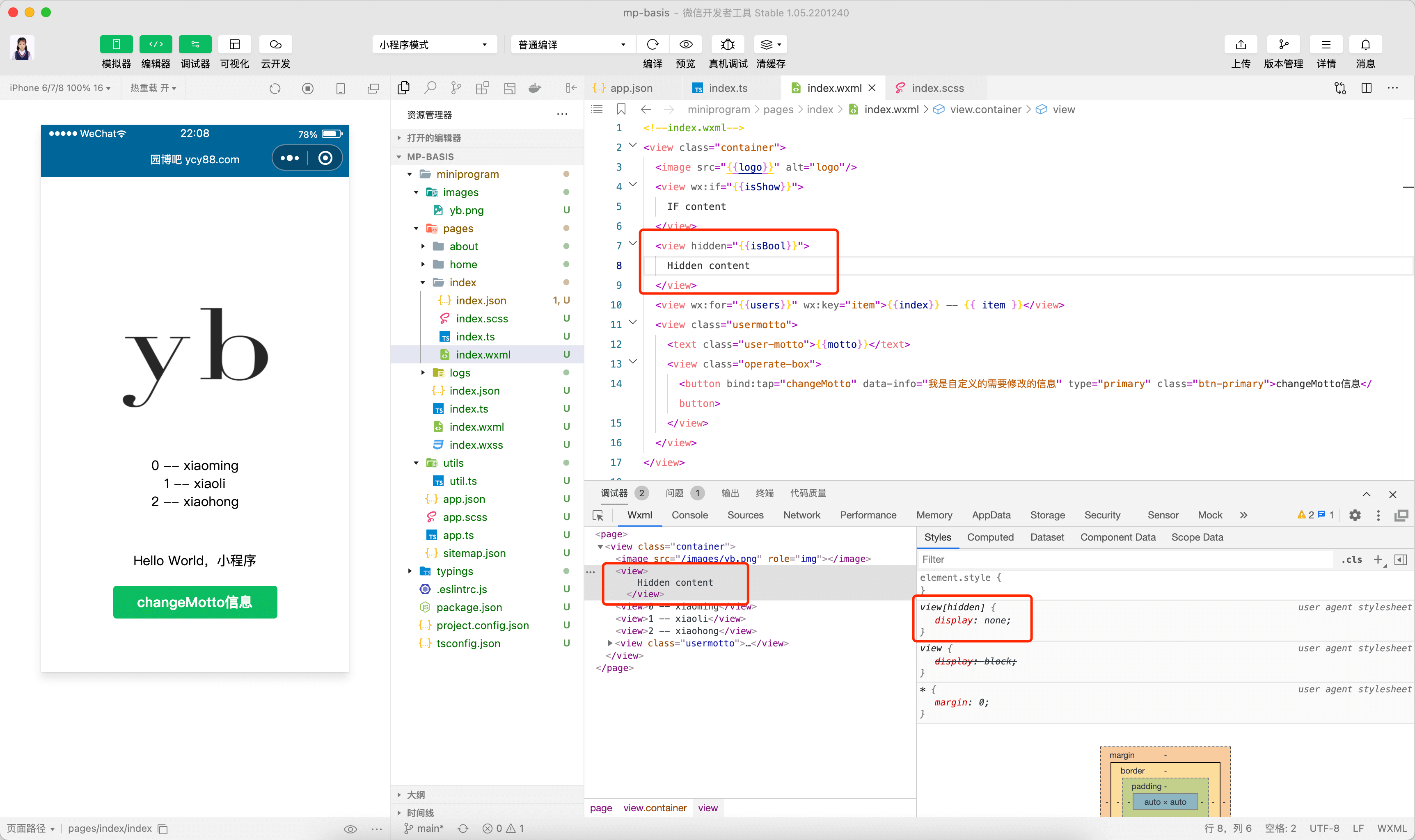The height and width of the screenshot is (840, 1415).
Task: Expand the typings folder
Action: point(410,571)
